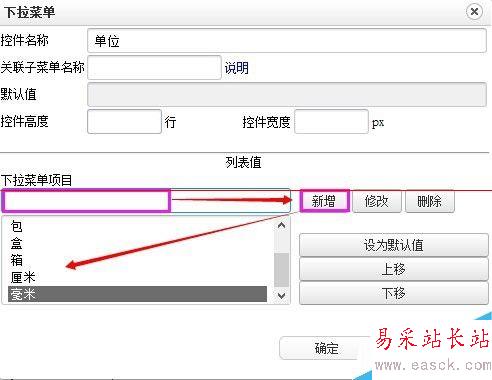Click the greyed 默认值 field
The image size is (492, 380).
[287, 94]
